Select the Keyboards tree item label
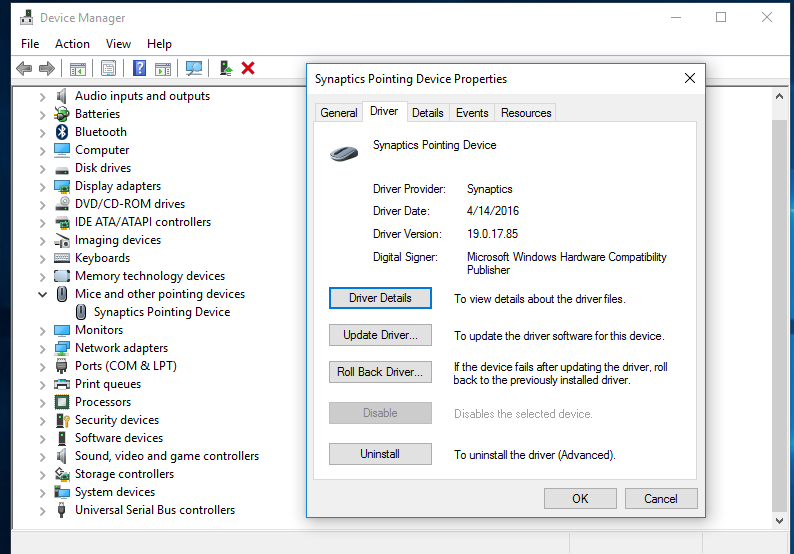This screenshot has width=794, height=554. pos(102,258)
